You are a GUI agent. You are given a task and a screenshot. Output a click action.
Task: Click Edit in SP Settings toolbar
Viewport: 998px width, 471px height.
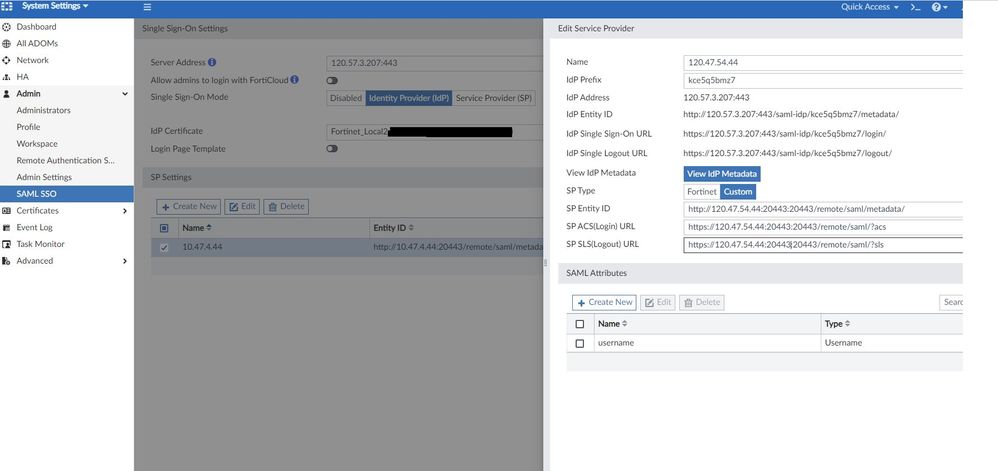coord(242,206)
